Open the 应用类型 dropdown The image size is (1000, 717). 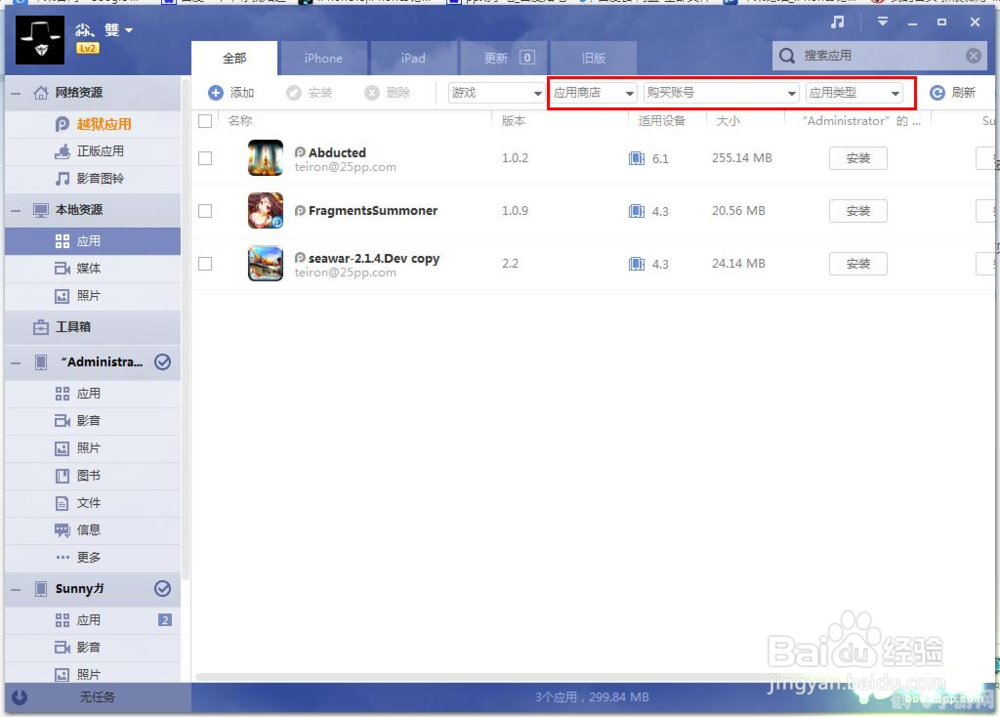(x=854, y=93)
